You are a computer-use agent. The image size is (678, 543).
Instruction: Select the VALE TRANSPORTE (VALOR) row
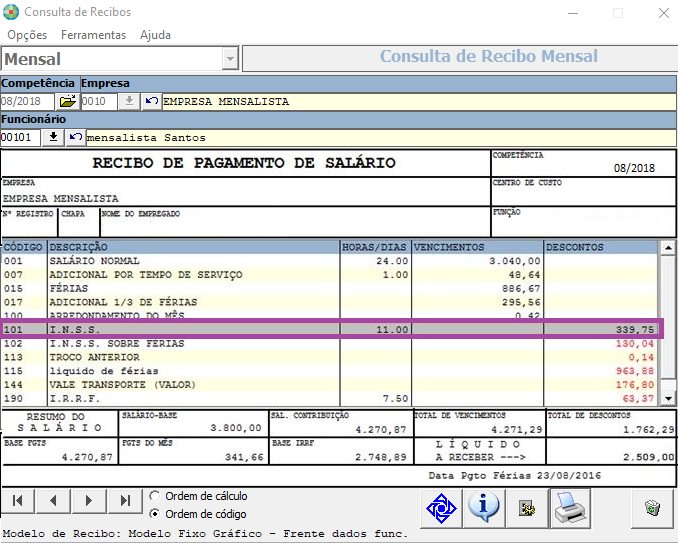(x=330, y=385)
